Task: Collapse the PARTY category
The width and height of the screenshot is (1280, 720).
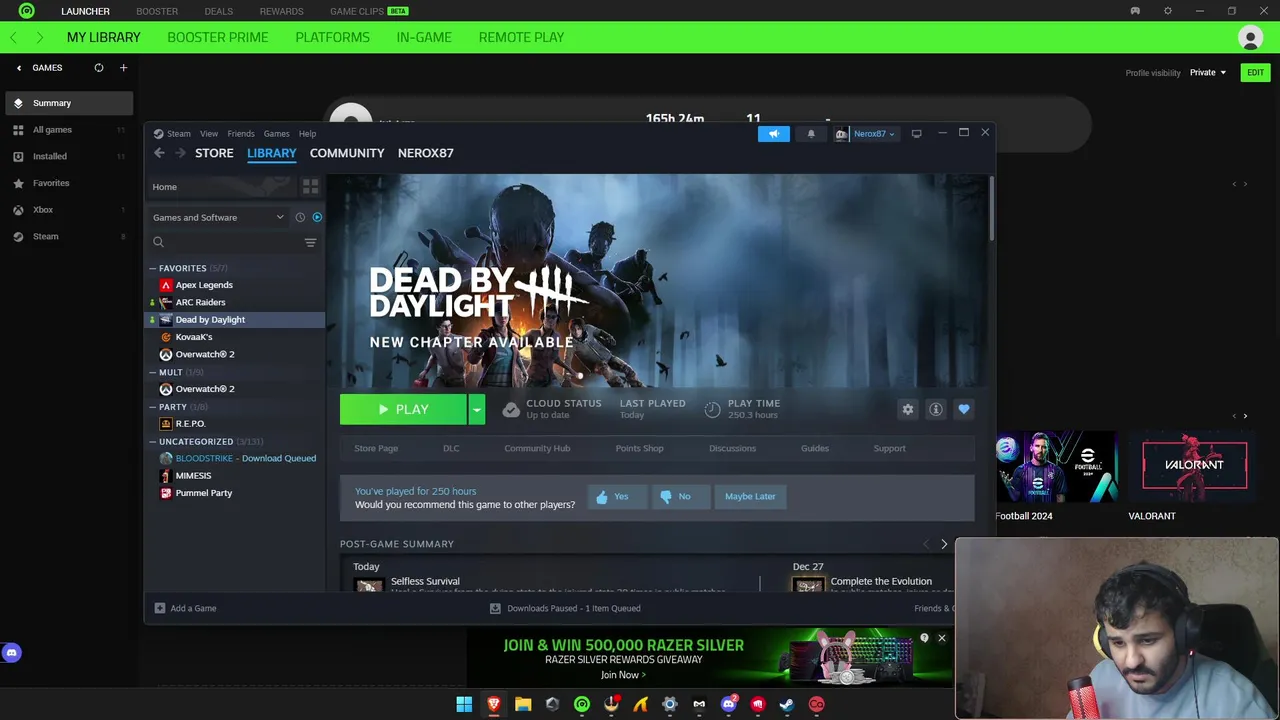Action: (153, 407)
